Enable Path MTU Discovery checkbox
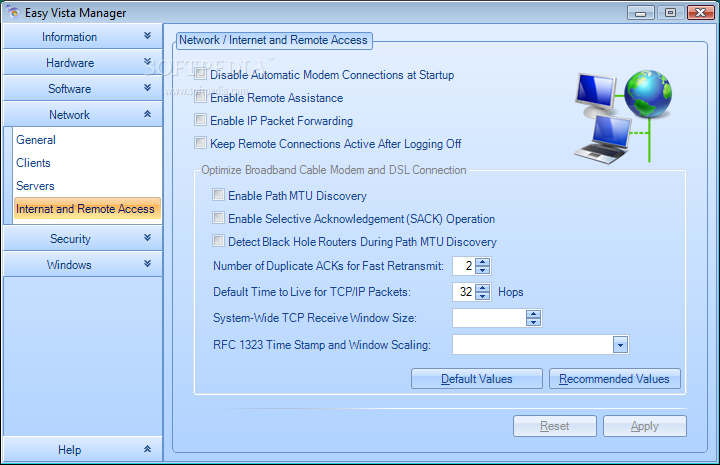Screen dimensions: 720x465 [x=218, y=195]
